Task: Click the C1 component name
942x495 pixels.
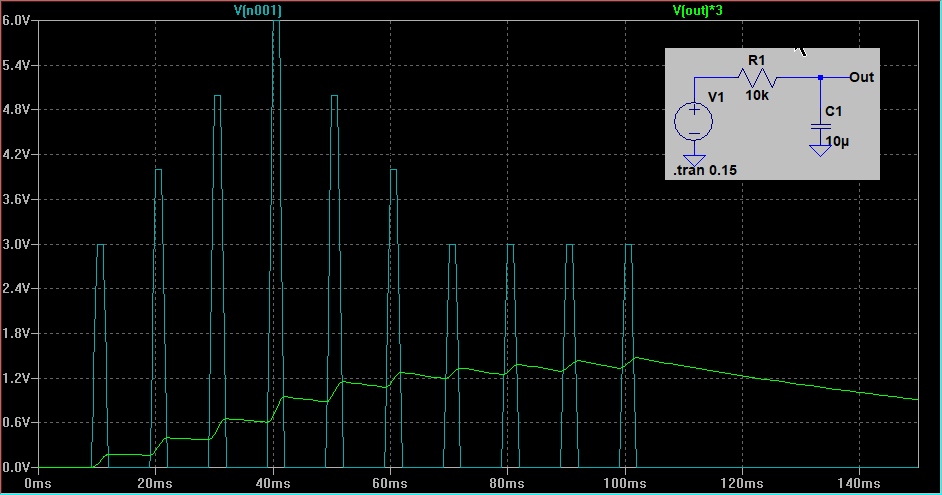Action: point(834,111)
